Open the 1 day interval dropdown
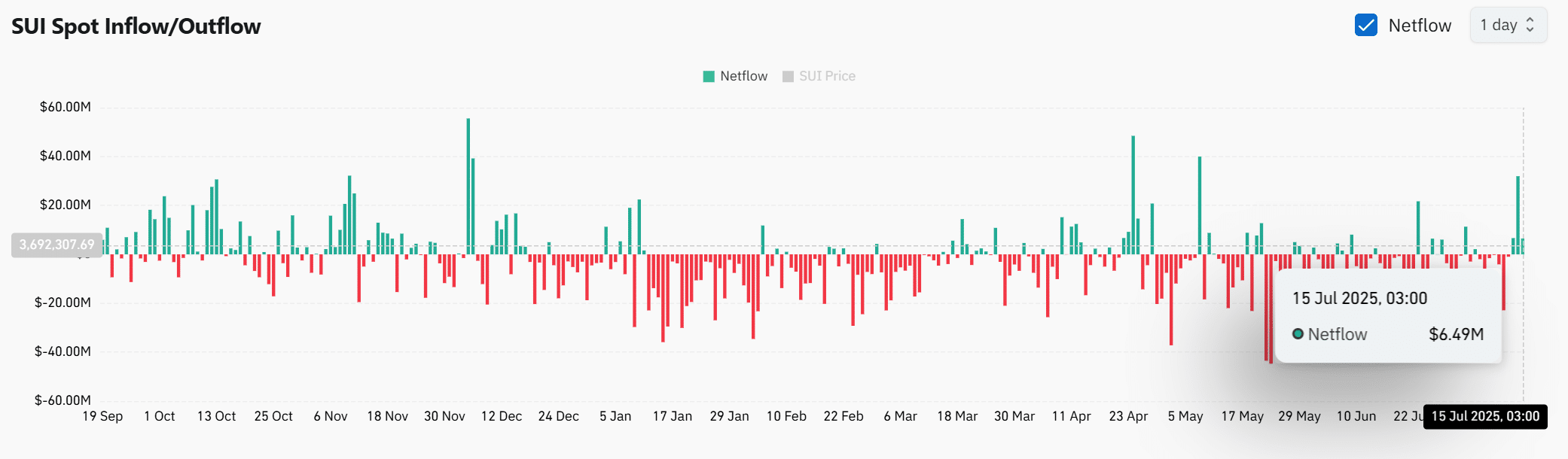 pyautogui.click(x=1508, y=25)
